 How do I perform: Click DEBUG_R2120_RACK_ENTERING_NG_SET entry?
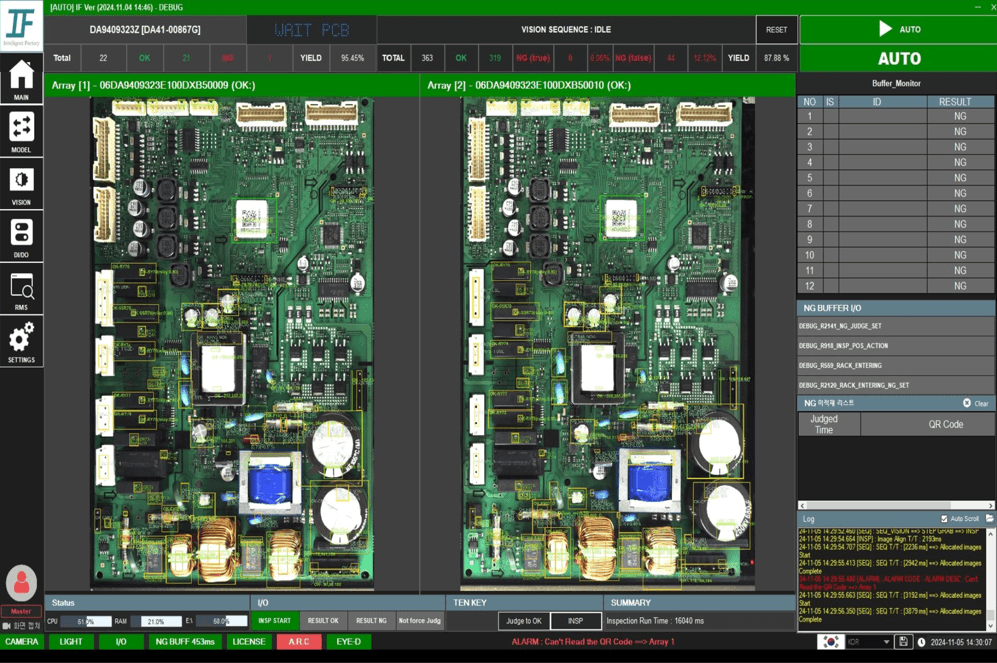pos(897,385)
